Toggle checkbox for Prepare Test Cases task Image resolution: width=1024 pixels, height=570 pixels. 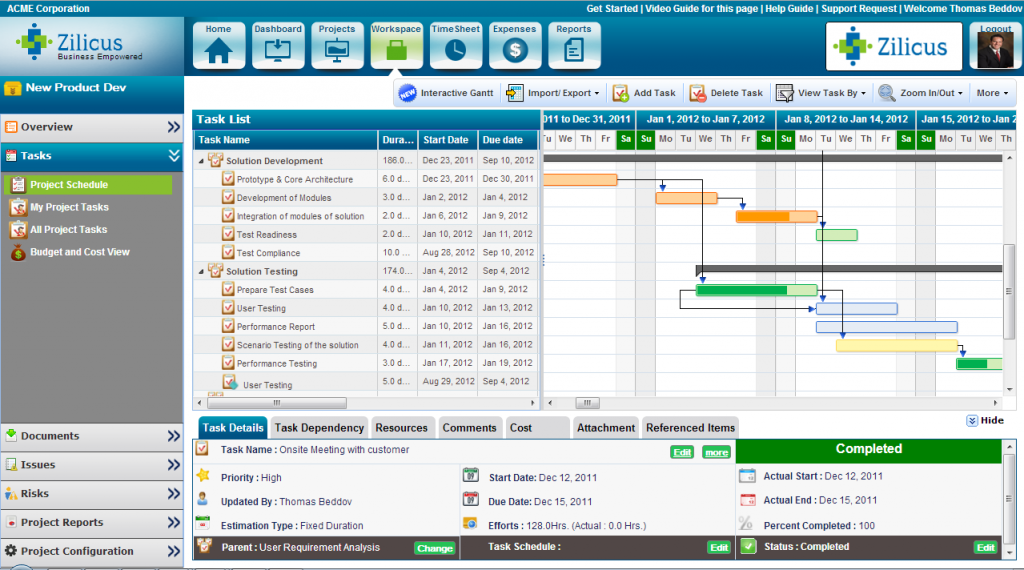(228, 289)
